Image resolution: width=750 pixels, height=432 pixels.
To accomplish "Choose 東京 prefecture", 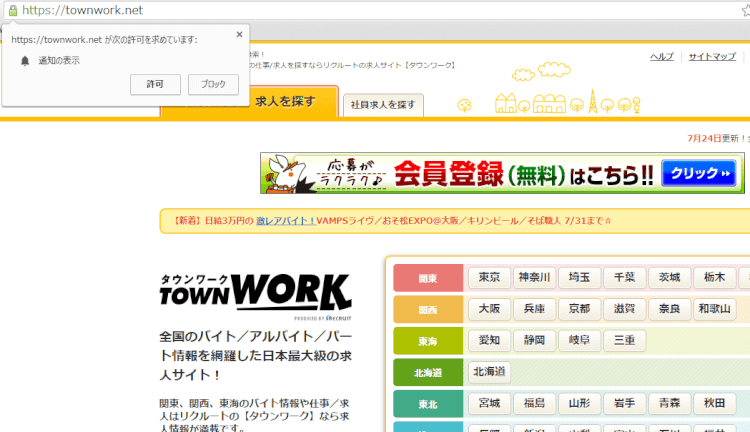I will tap(489, 277).
